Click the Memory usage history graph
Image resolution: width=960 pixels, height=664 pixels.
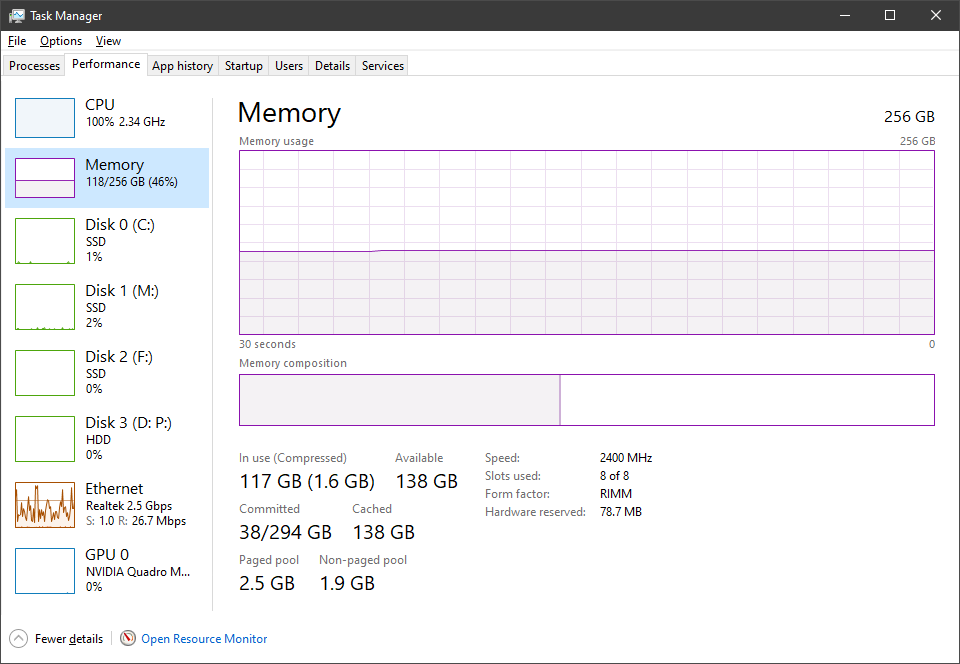click(x=587, y=242)
